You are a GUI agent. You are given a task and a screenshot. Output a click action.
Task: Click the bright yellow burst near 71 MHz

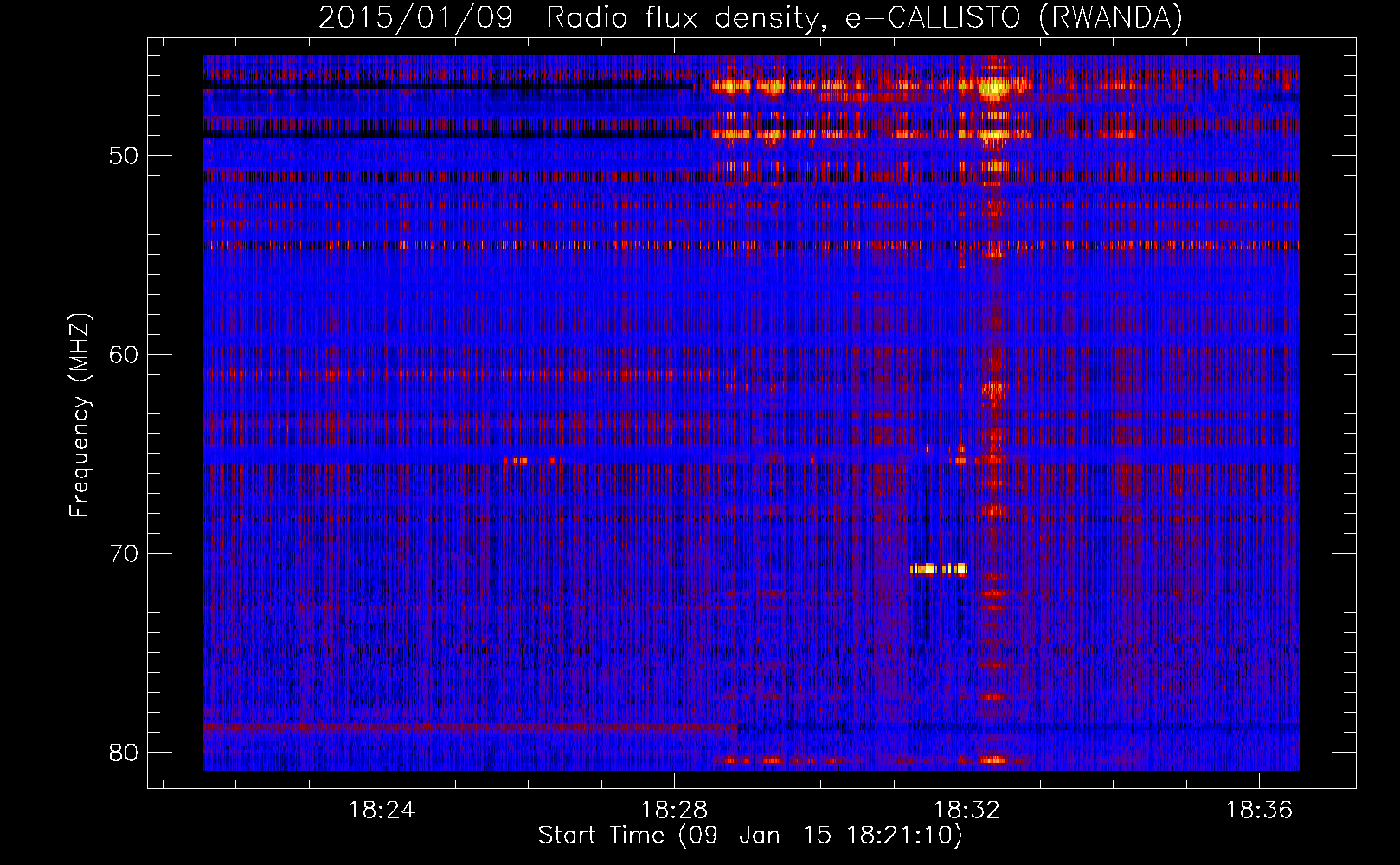click(x=938, y=569)
